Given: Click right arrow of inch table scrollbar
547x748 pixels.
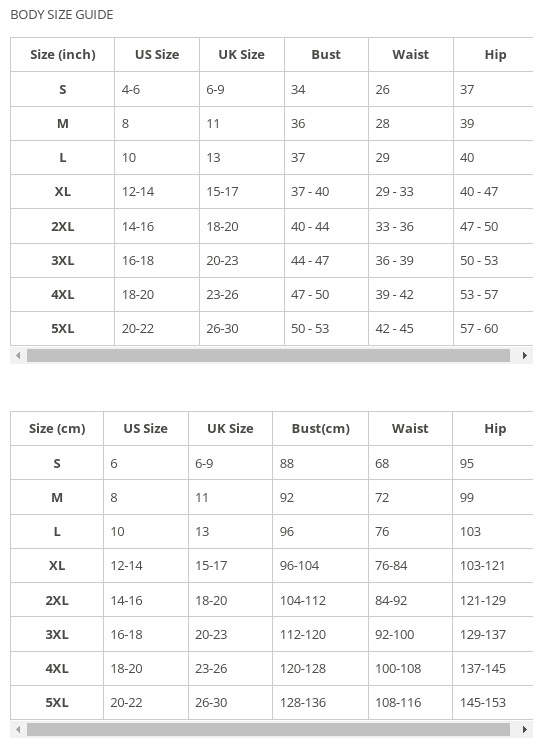Looking at the screenshot, I should tap(525, 355).
